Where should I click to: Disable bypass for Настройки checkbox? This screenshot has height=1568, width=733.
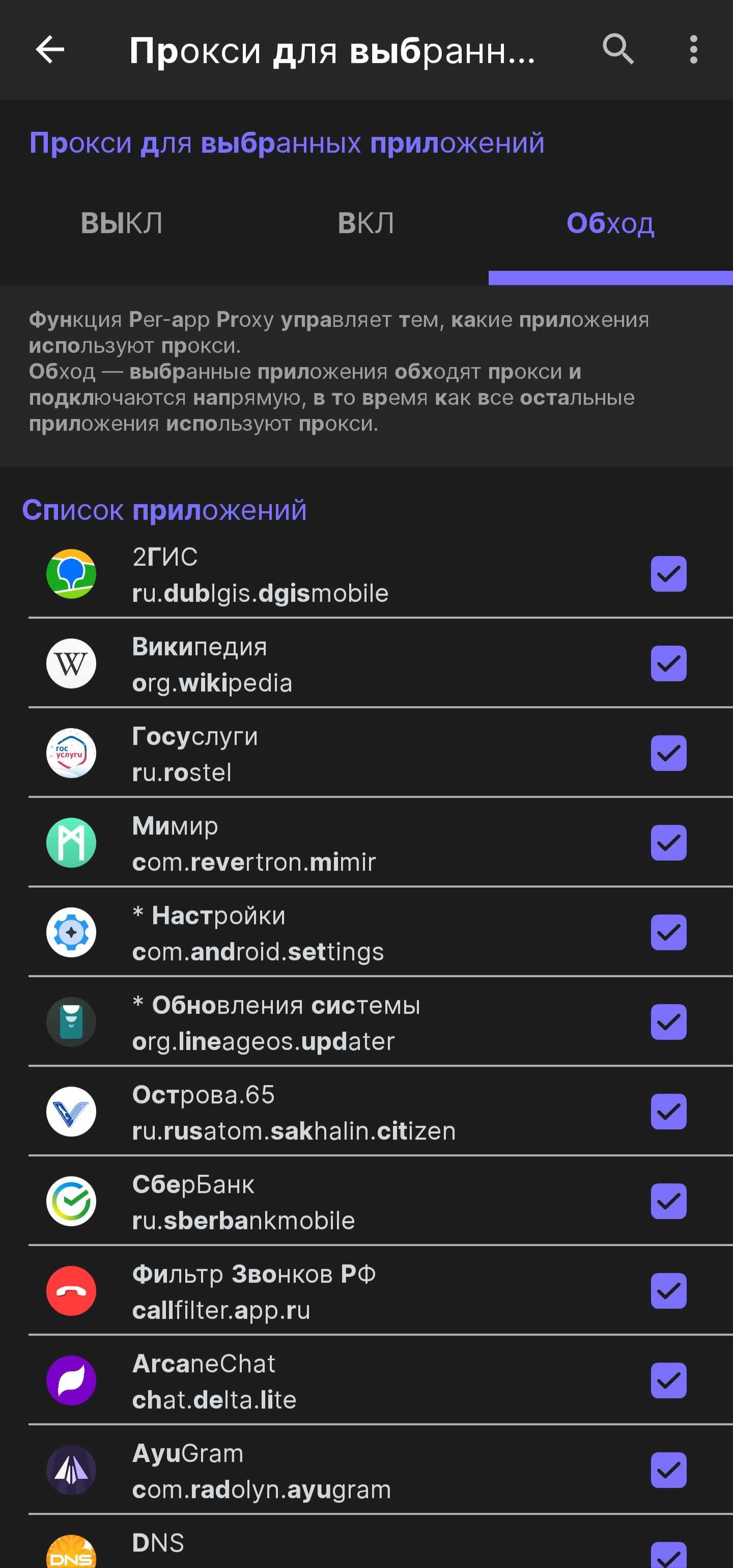click(668, 932)
